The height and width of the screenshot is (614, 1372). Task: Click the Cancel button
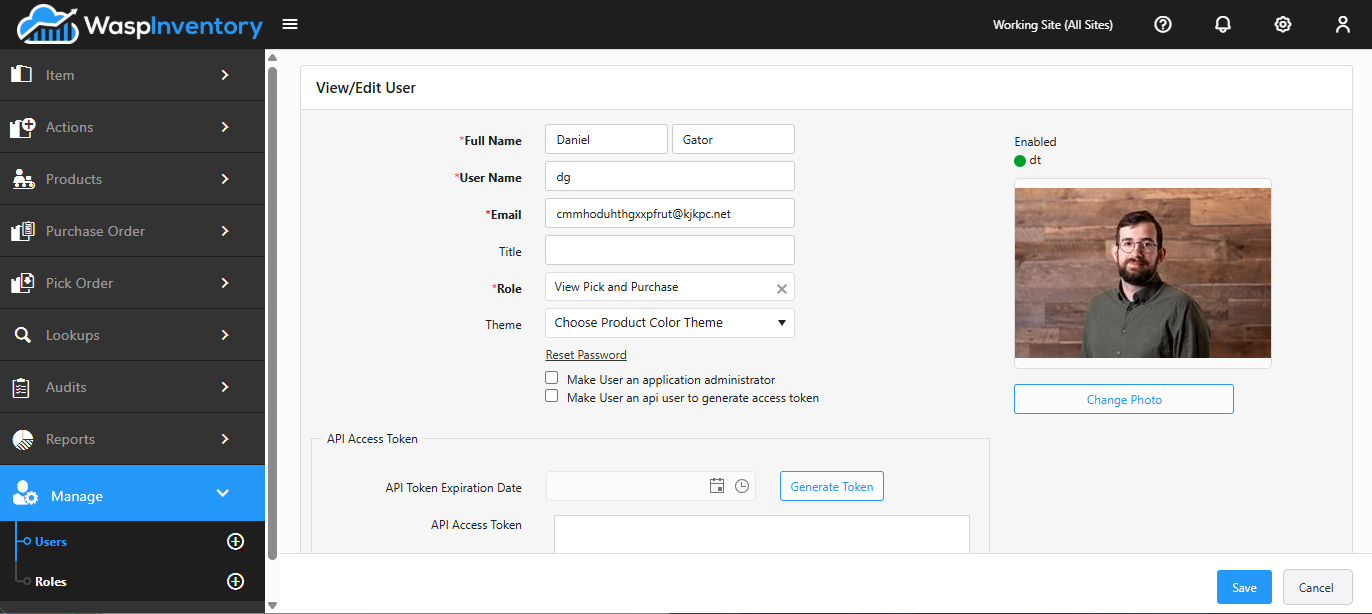pos(1317,587)
